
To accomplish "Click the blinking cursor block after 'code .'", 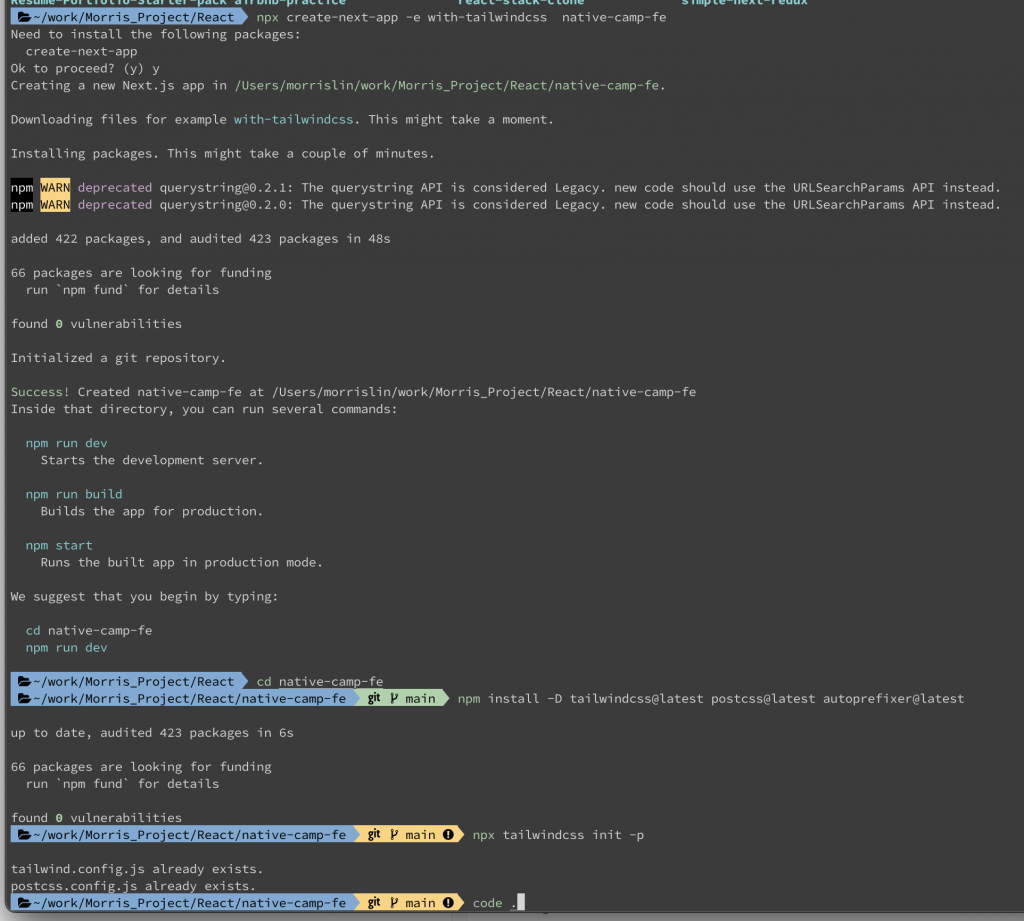I will click(520, 902).
